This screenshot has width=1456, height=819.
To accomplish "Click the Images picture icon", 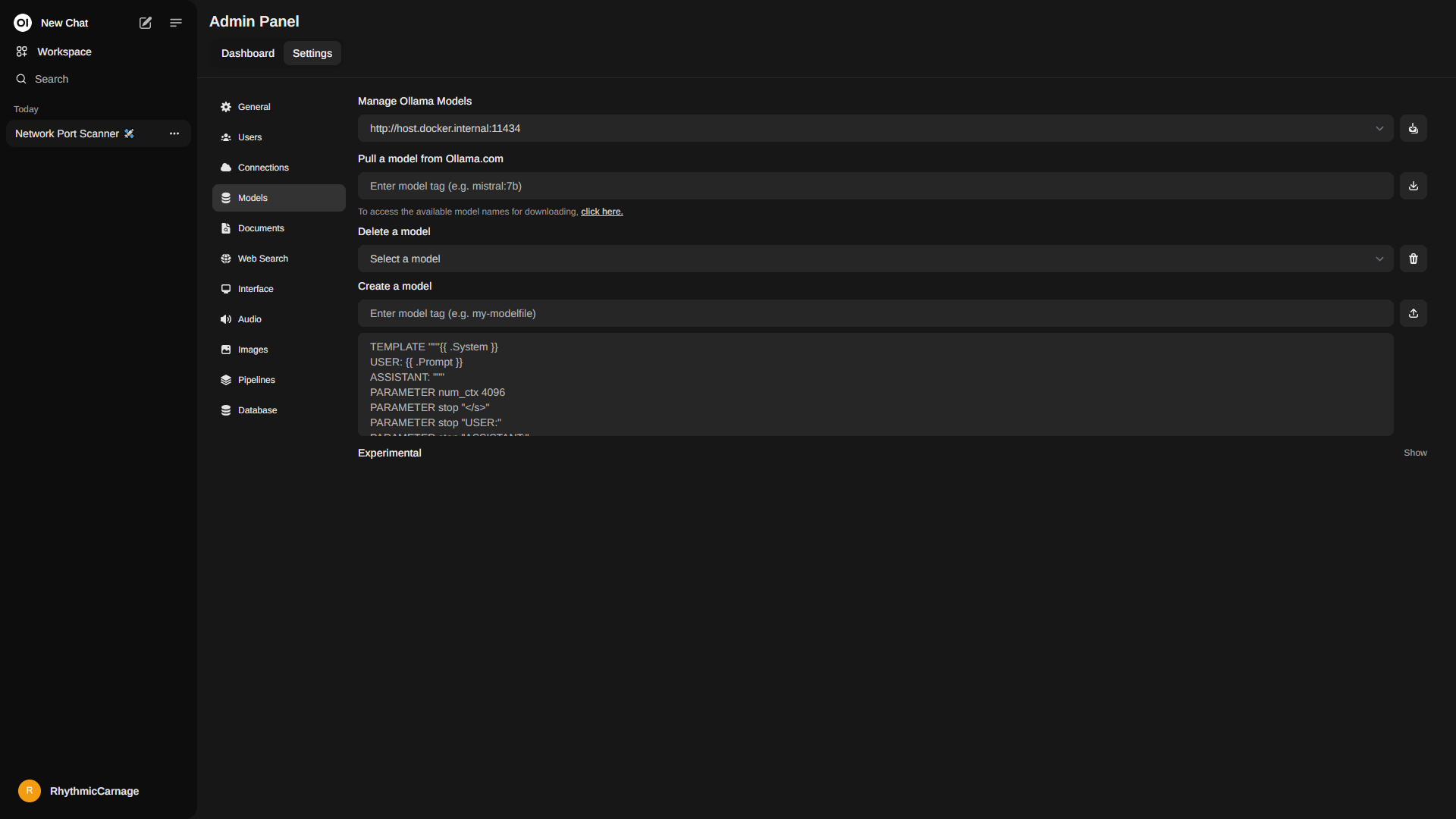I will (226, 350).
